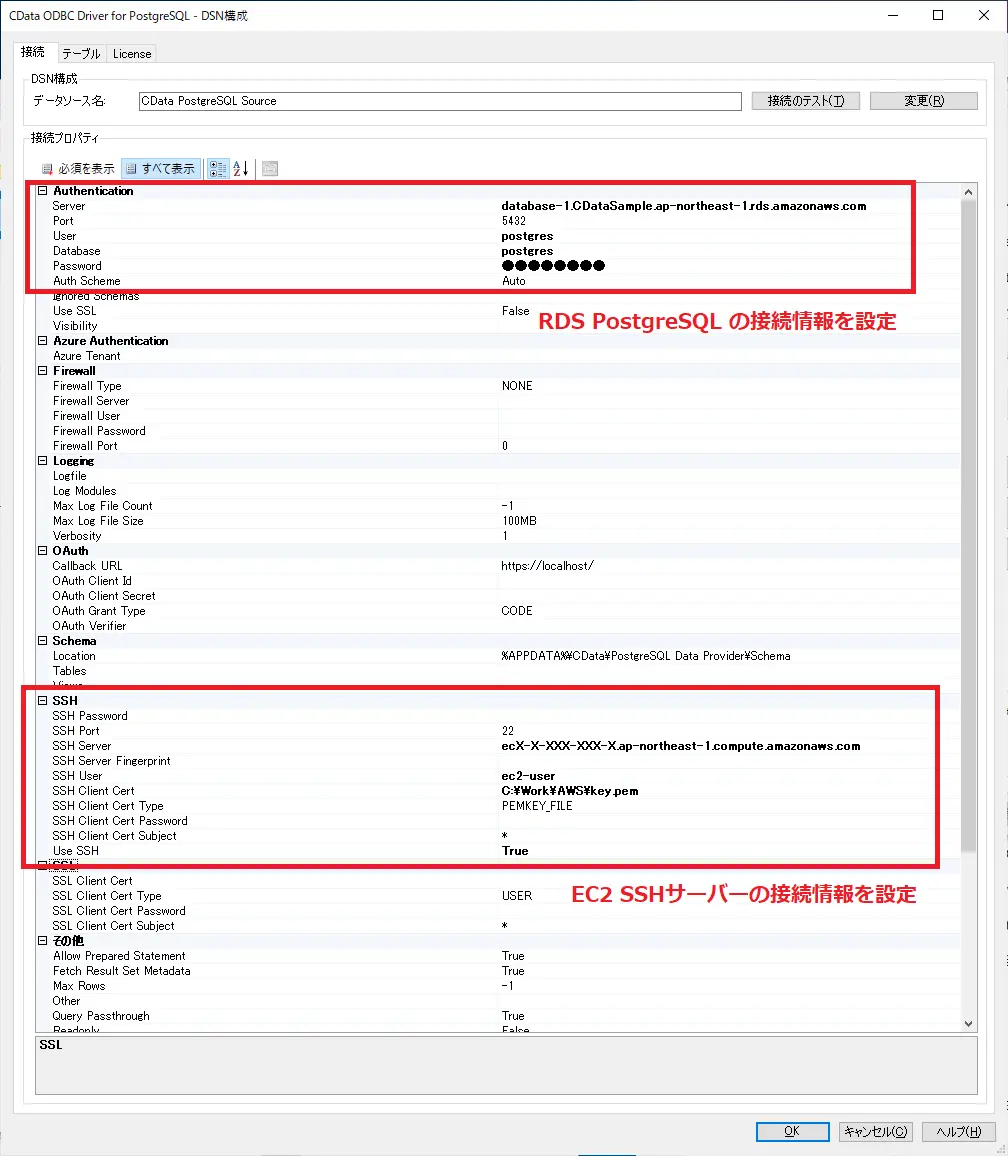
Task: Confirm settings with the OK button
Action: [x=792, y=1131]
